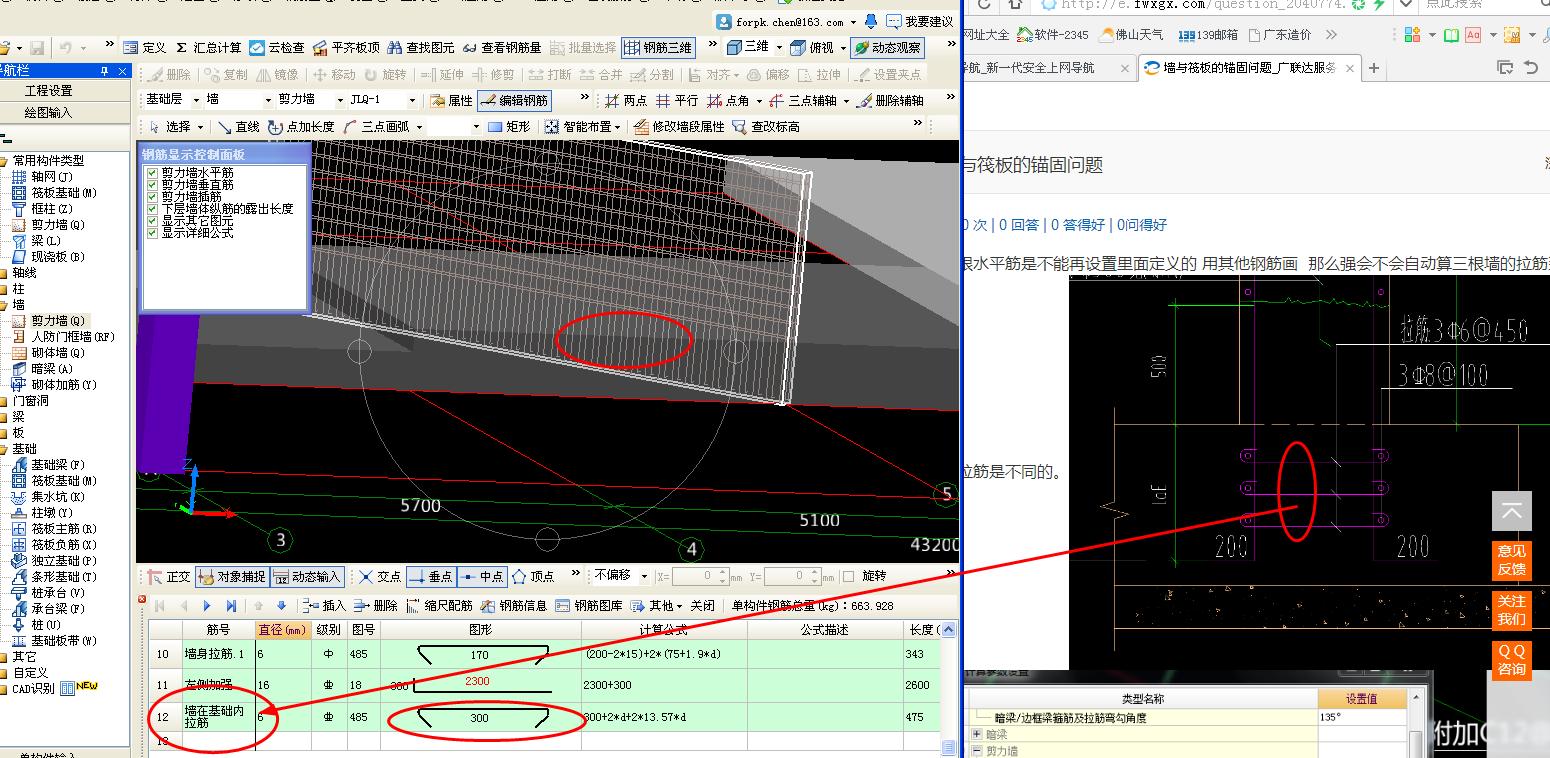Viewport: 1550px width, 758px height.
Task: Uncheck 下层墙体纵筋的露出长度 checkbox
Action: pyautogui.click(x=152, y=209)
